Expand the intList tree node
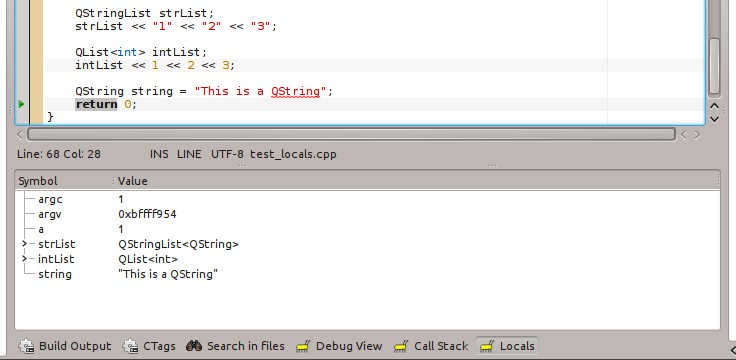The width and height of the screenshot is (736, 360). [x=24, y=259]
